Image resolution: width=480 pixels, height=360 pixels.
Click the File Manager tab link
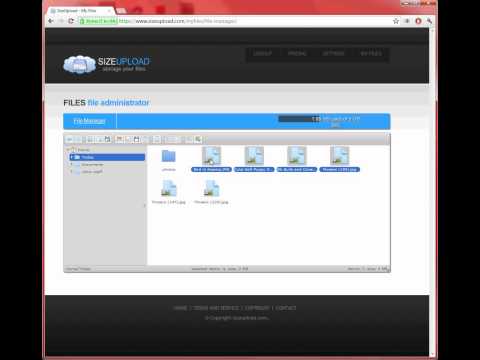pos(89,121)
